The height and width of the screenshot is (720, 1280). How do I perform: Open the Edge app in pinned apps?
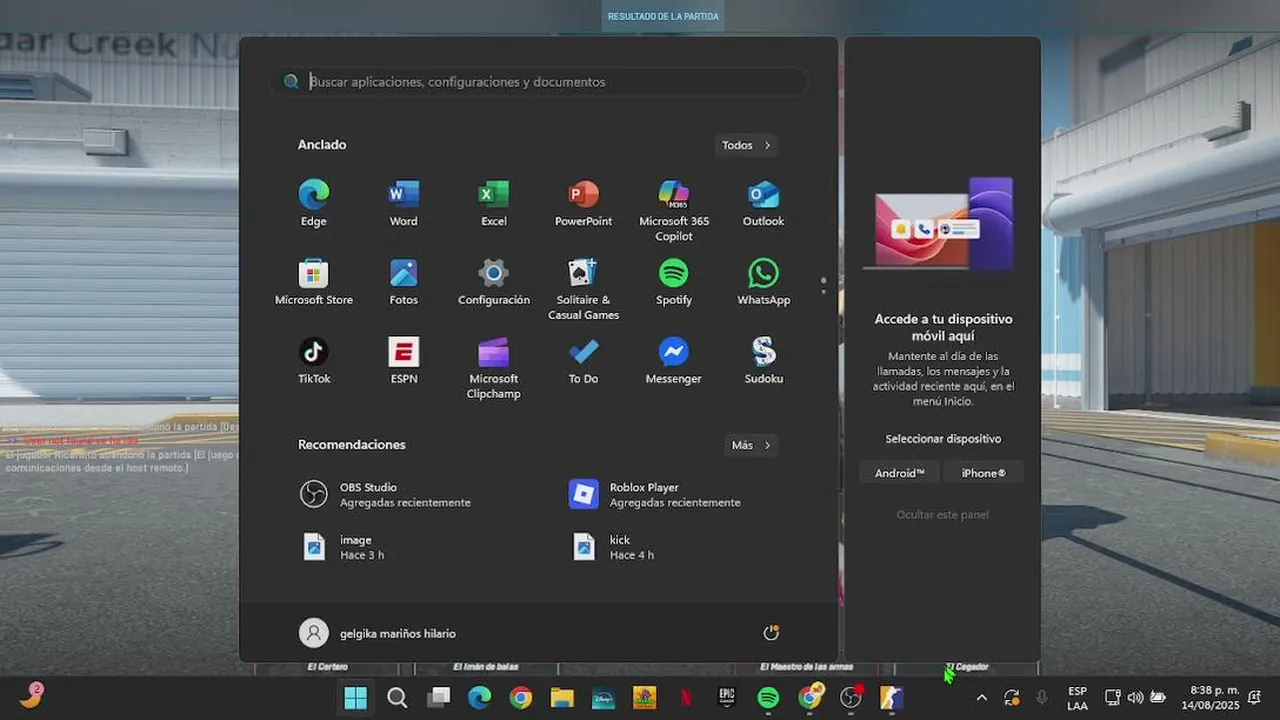[314, 203]
